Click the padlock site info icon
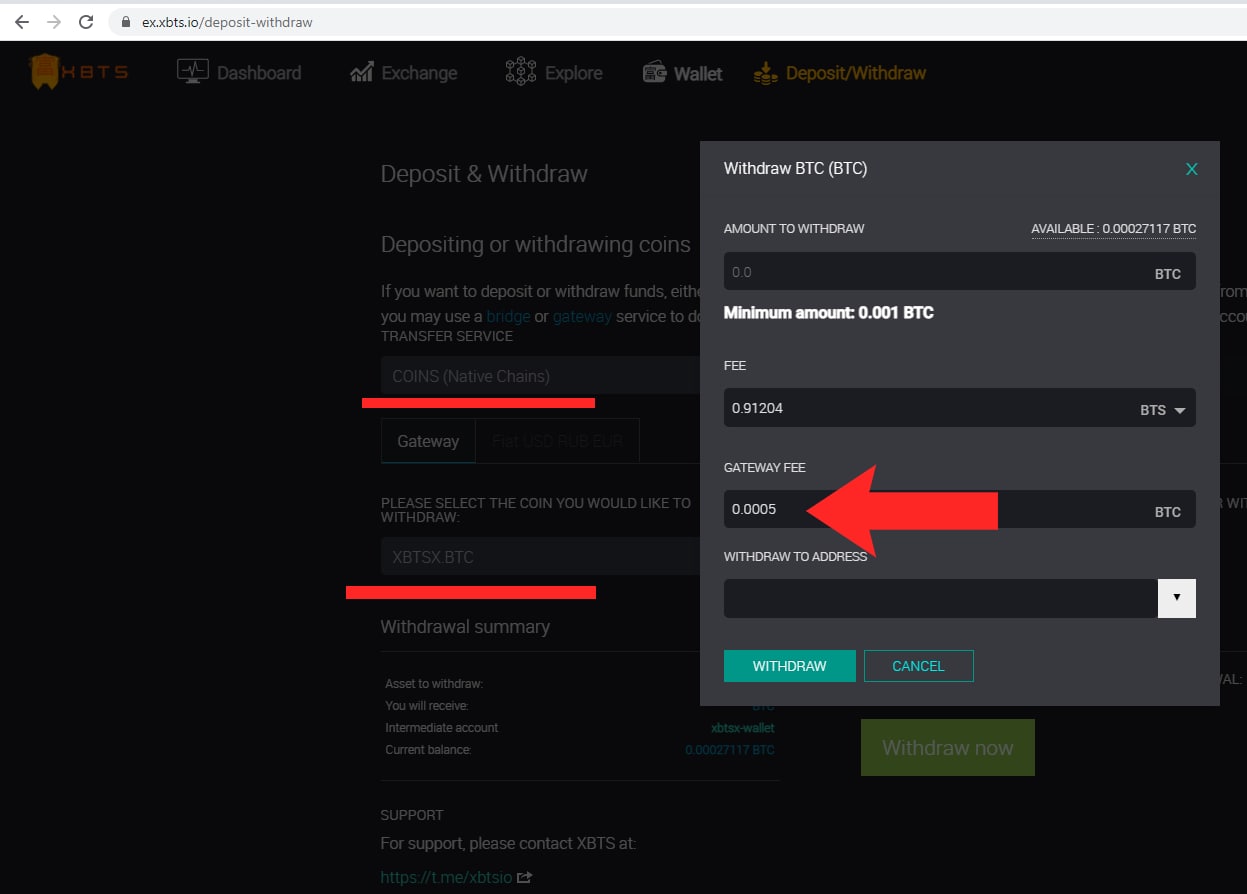 (x=126, y=22)
